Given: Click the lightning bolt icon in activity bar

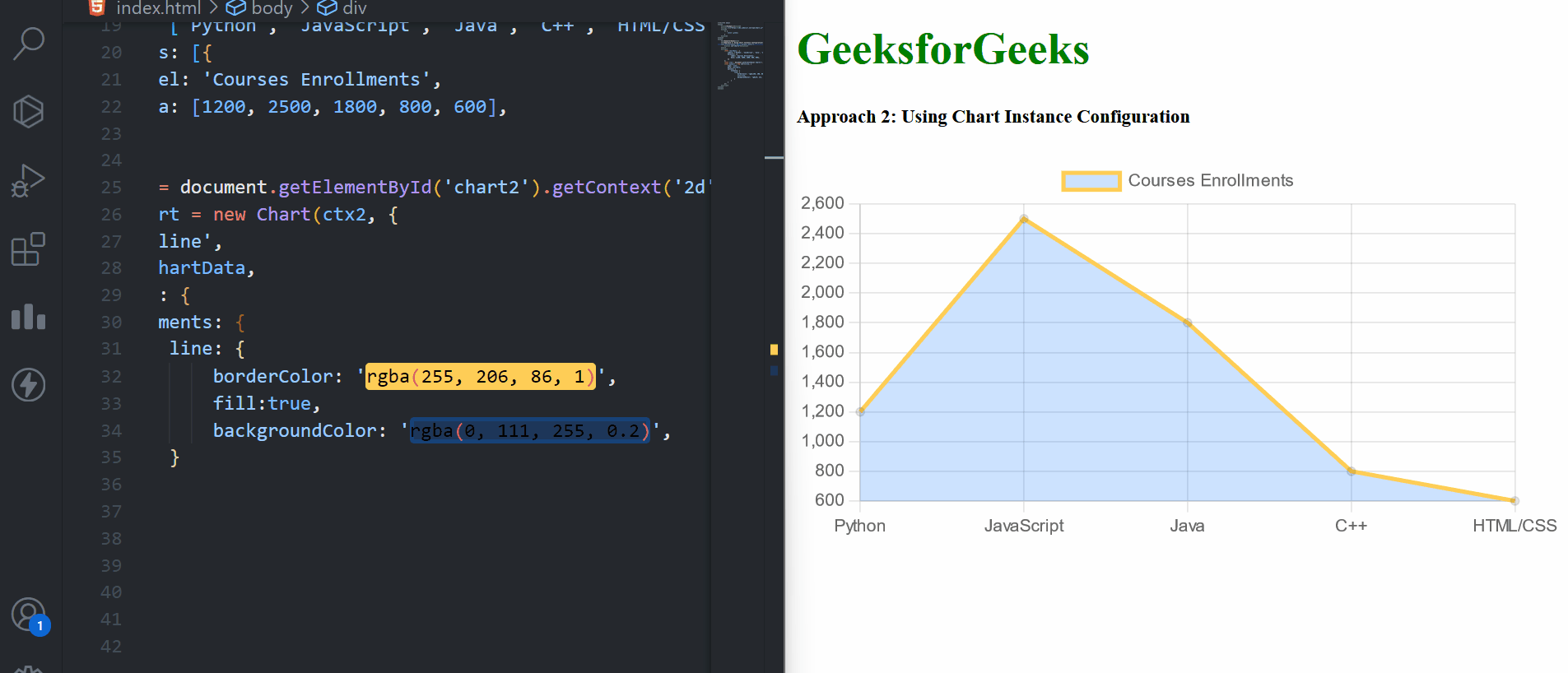Looking at the screenshot, I should coord(29,385).
